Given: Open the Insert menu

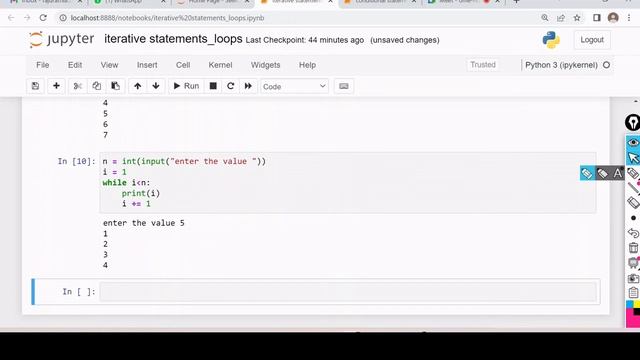Looking at the screenshot, I should click(x=147, y=65).
